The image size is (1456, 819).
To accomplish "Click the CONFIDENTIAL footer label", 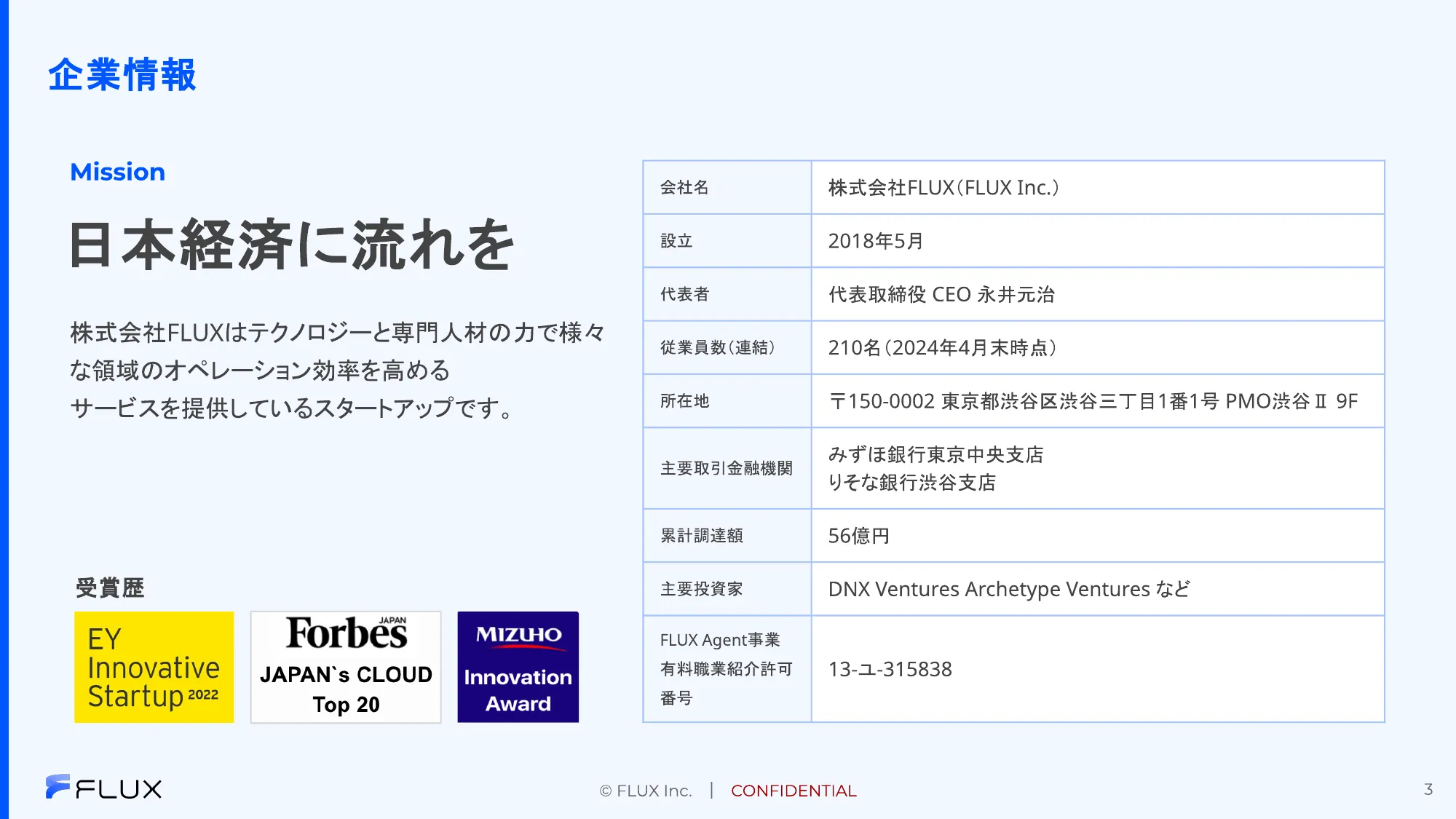I will click(794, 791).
